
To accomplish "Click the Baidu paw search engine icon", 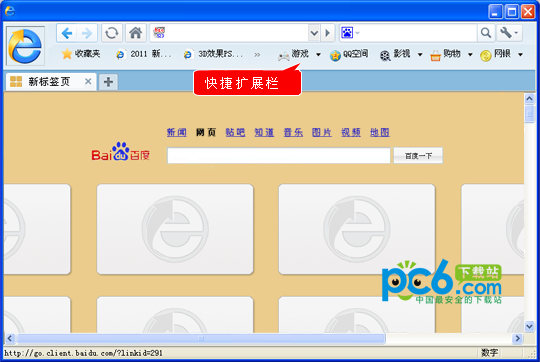I will (x=347, y=33).
